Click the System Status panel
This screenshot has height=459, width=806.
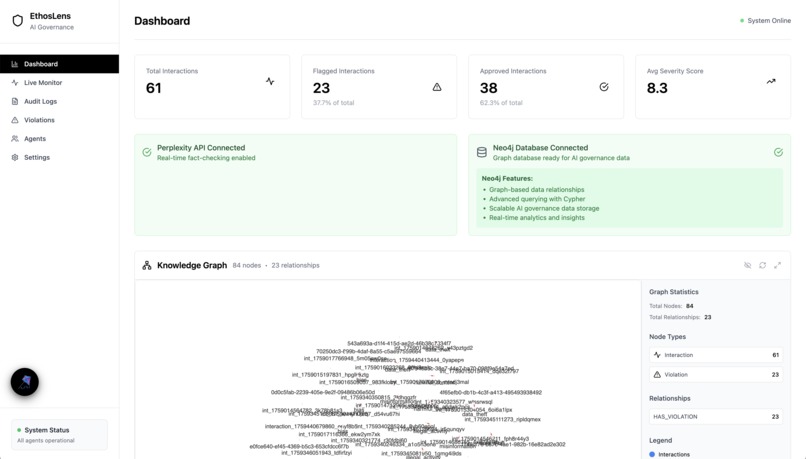click(x=60, y=435)
